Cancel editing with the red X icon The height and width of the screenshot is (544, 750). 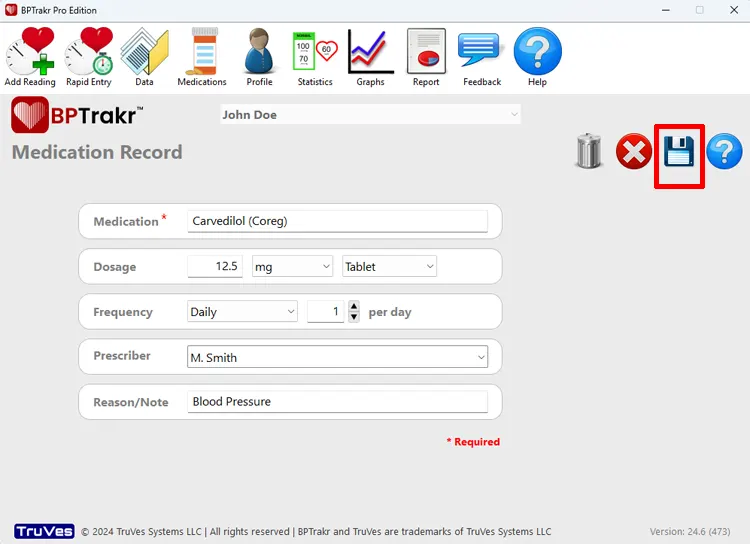click(x=633, y=152)
